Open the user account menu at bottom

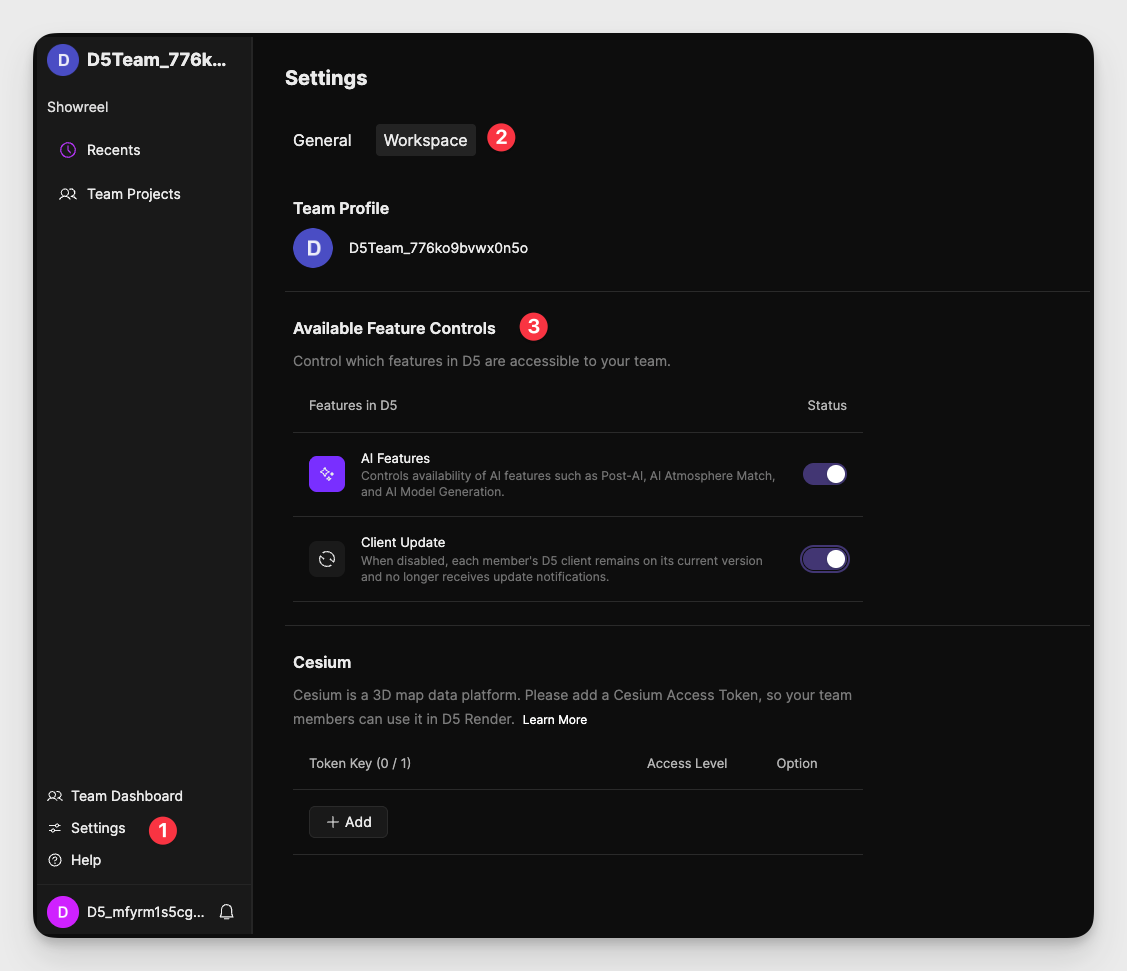(x=130, y=912)
